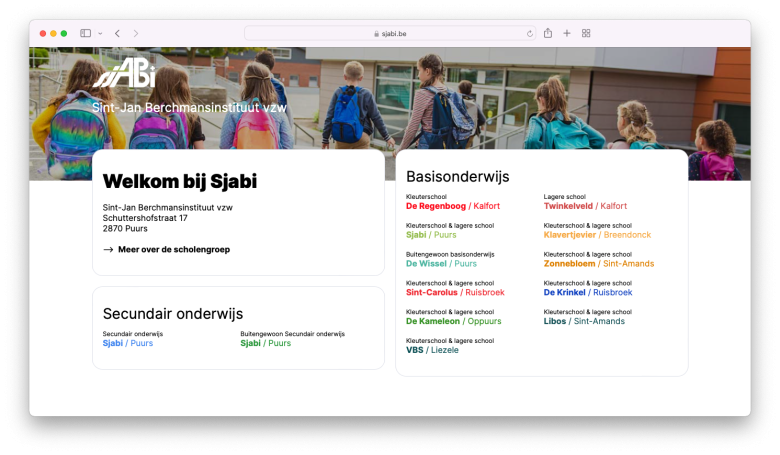Open blue Sjabi / Puurs Secundair onderwijs link

pos(127,344)
